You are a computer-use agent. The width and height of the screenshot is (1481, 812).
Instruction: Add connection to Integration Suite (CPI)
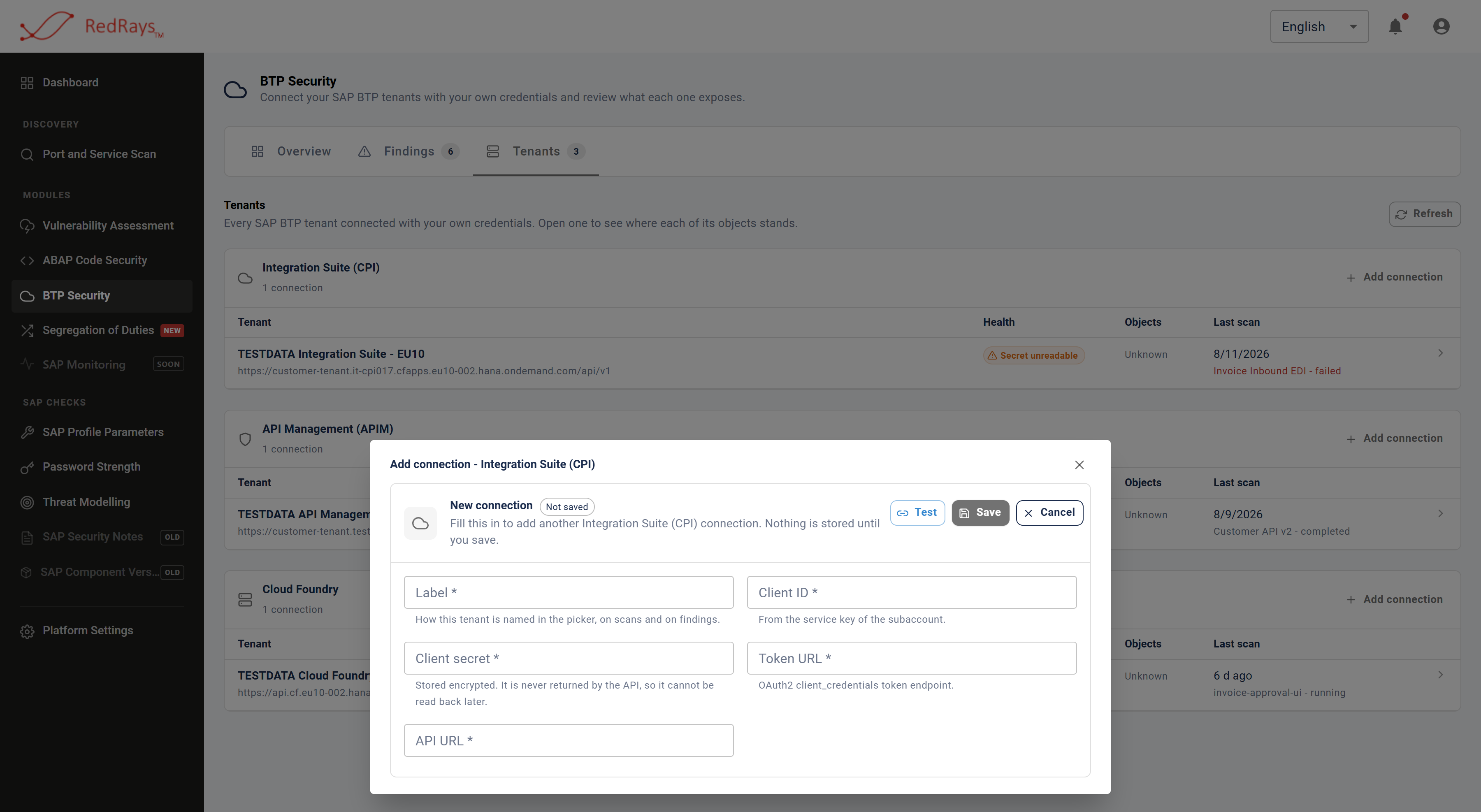pyautogui.click(x=1395, y=277)
